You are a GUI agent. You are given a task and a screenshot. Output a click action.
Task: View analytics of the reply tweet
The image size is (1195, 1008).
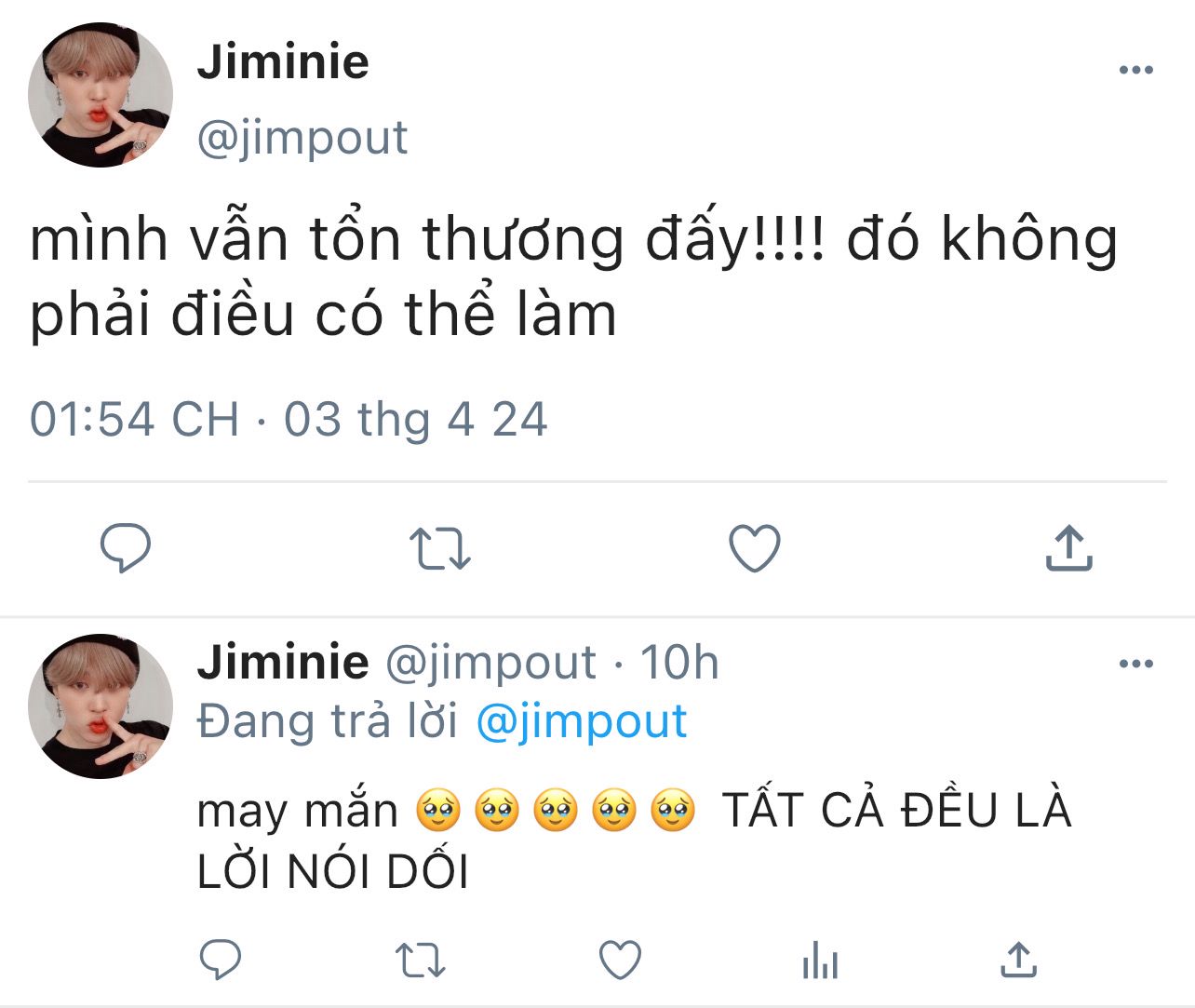pyautogui.click(x=820, y=960)
